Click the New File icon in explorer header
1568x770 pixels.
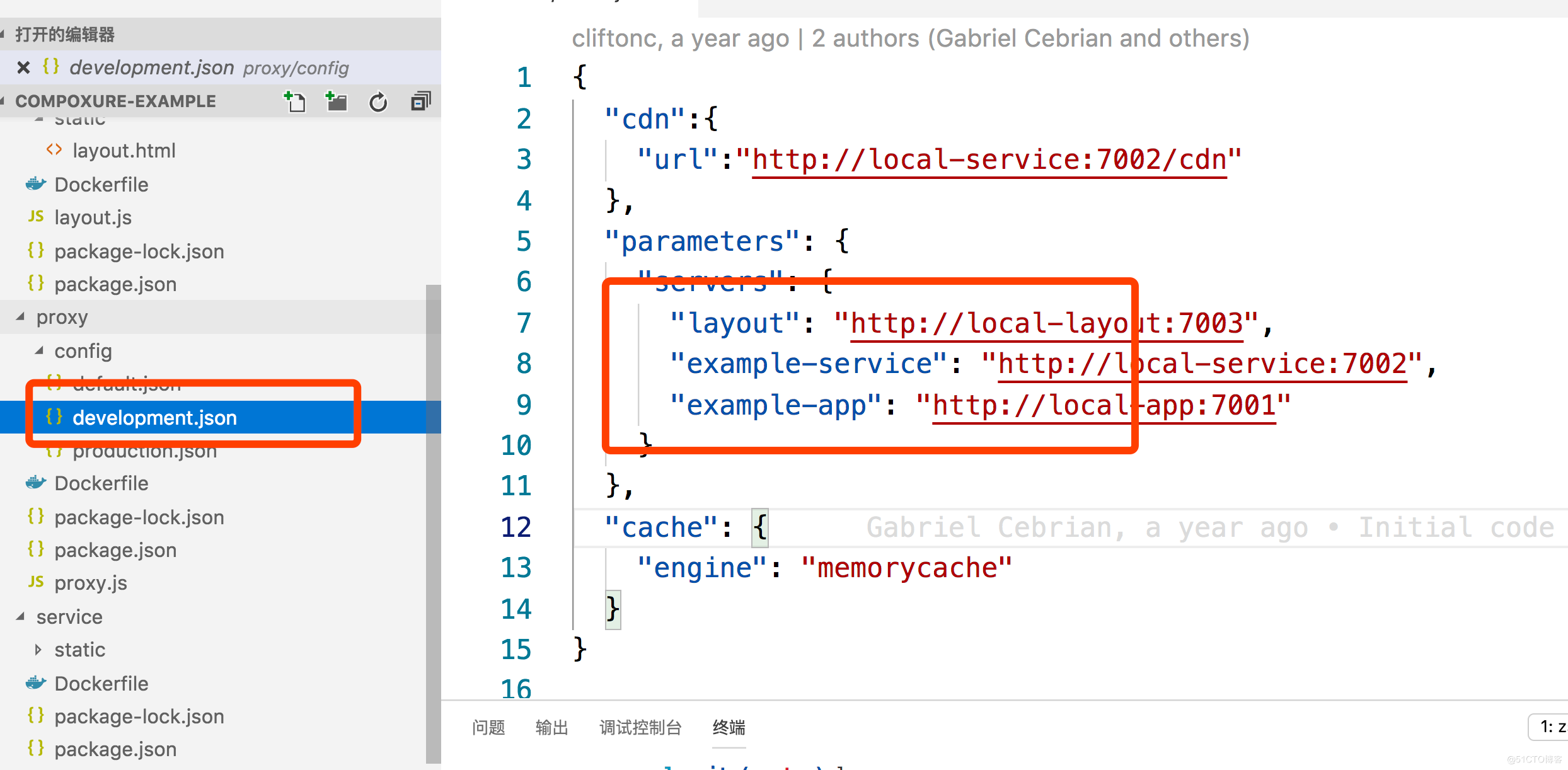294,101
